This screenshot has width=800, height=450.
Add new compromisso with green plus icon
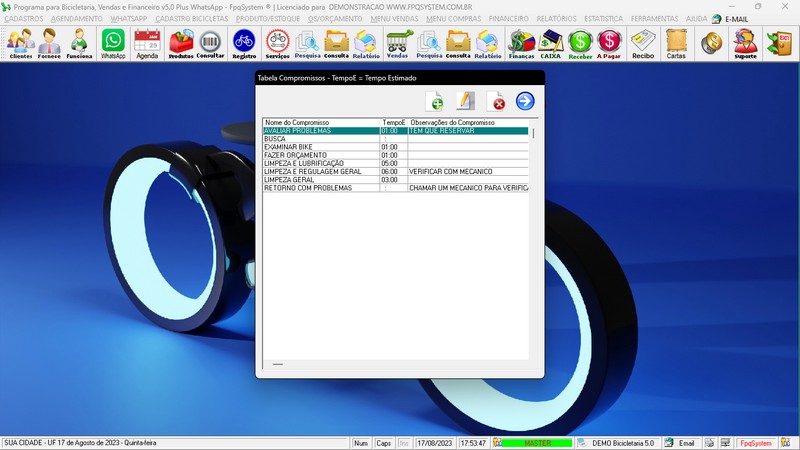click(435, 101)
